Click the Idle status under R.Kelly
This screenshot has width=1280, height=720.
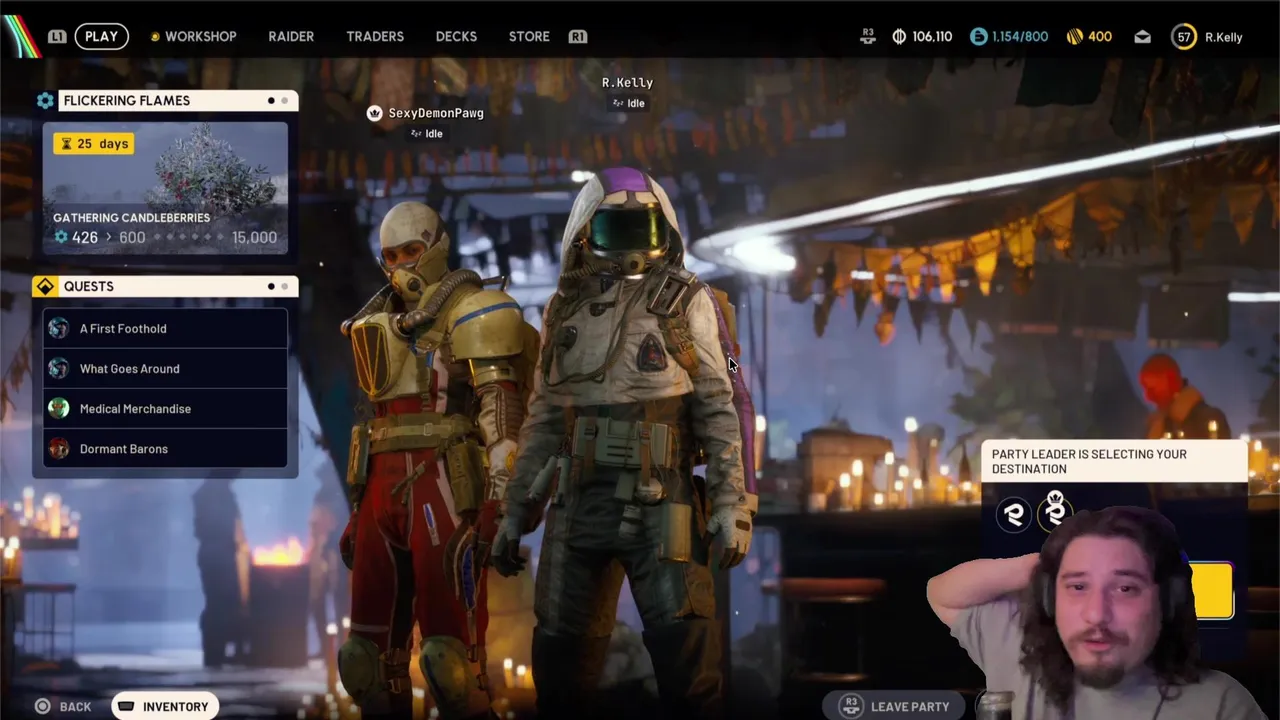pos(629,104)
